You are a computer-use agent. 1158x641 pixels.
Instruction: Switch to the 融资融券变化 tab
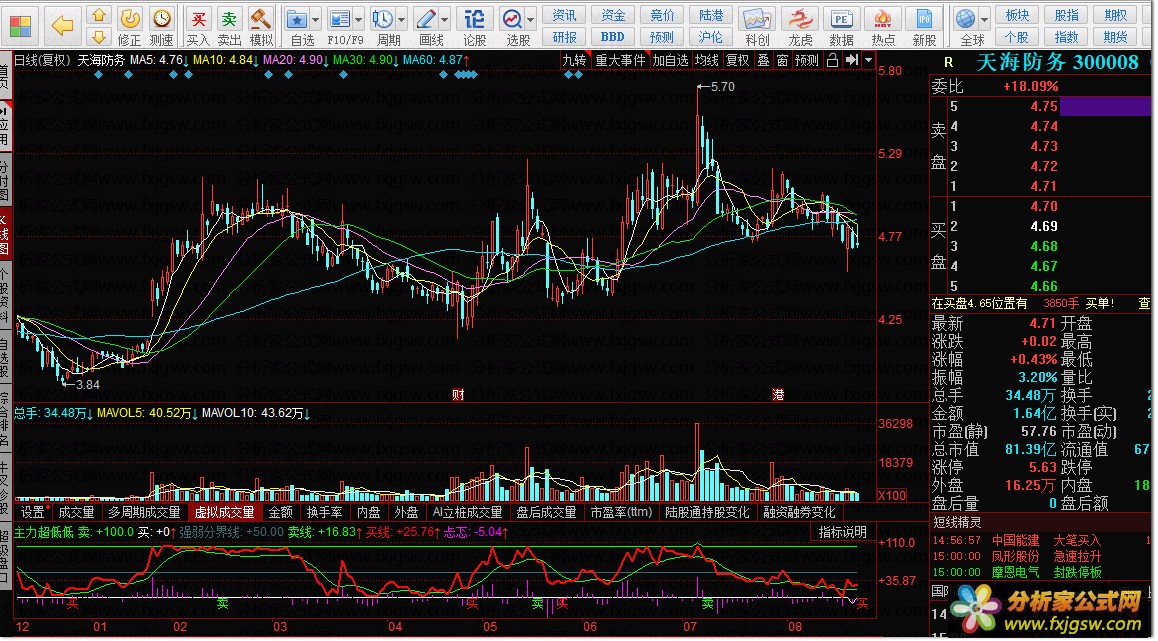799,512
